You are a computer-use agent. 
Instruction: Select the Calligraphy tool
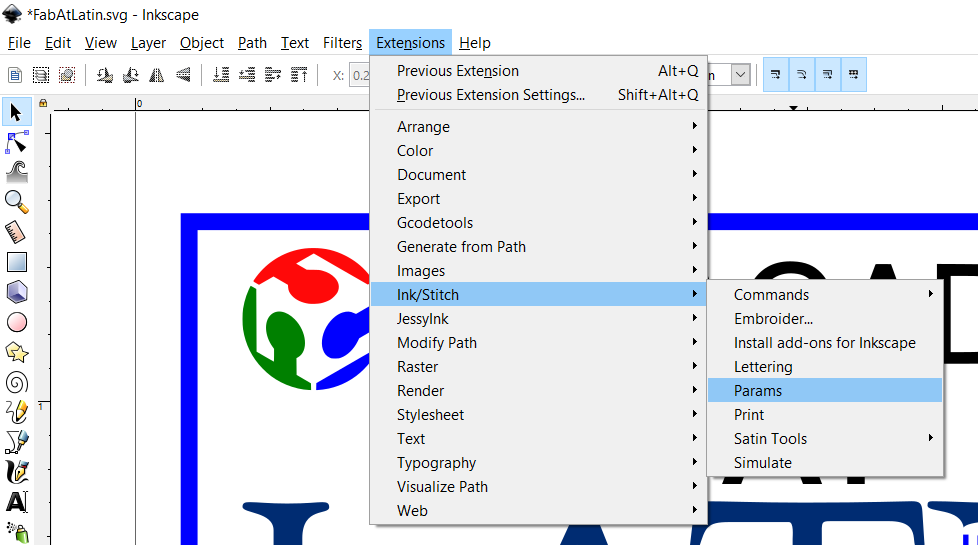coord(16,472)
